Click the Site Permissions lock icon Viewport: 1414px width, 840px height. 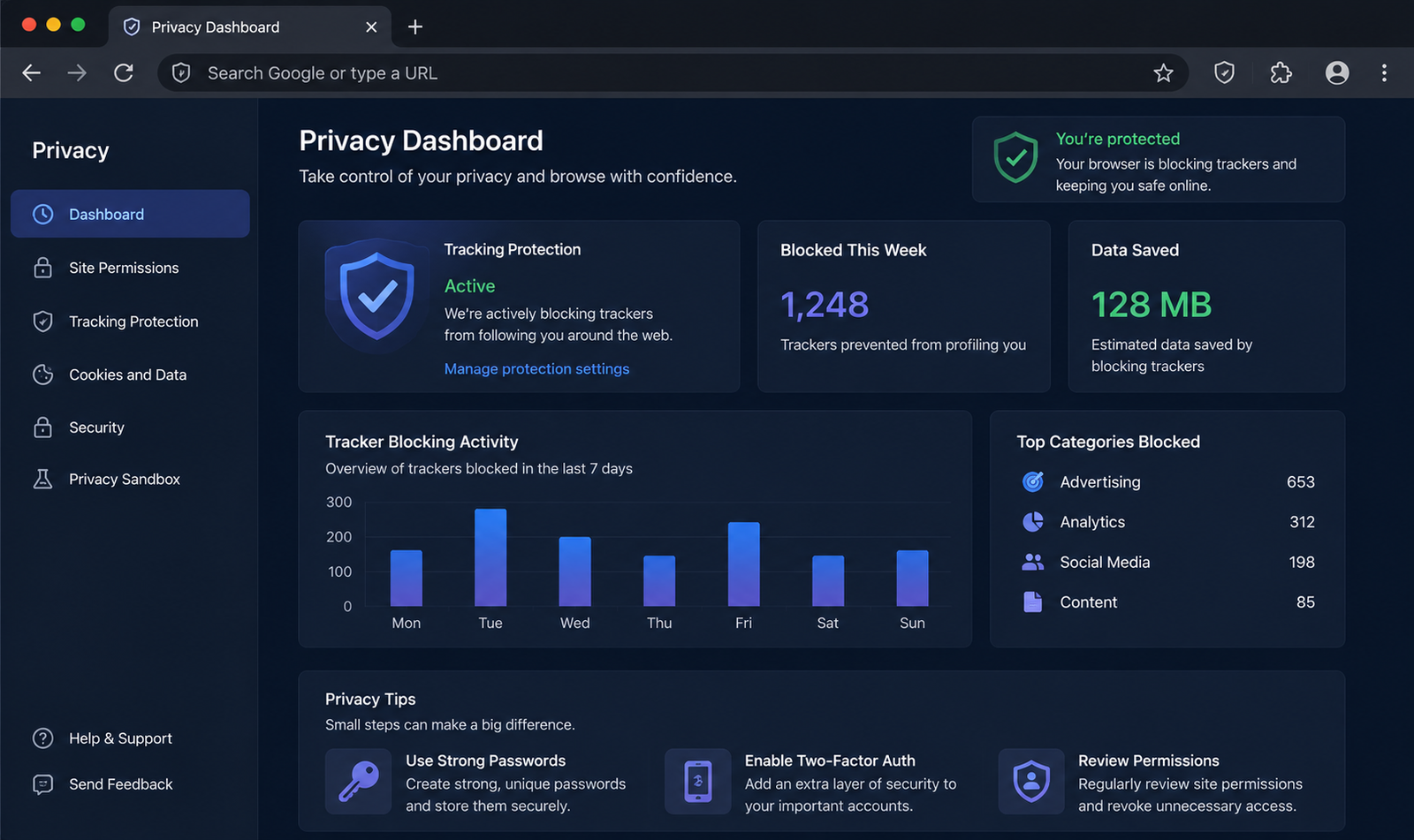[42, 268]
